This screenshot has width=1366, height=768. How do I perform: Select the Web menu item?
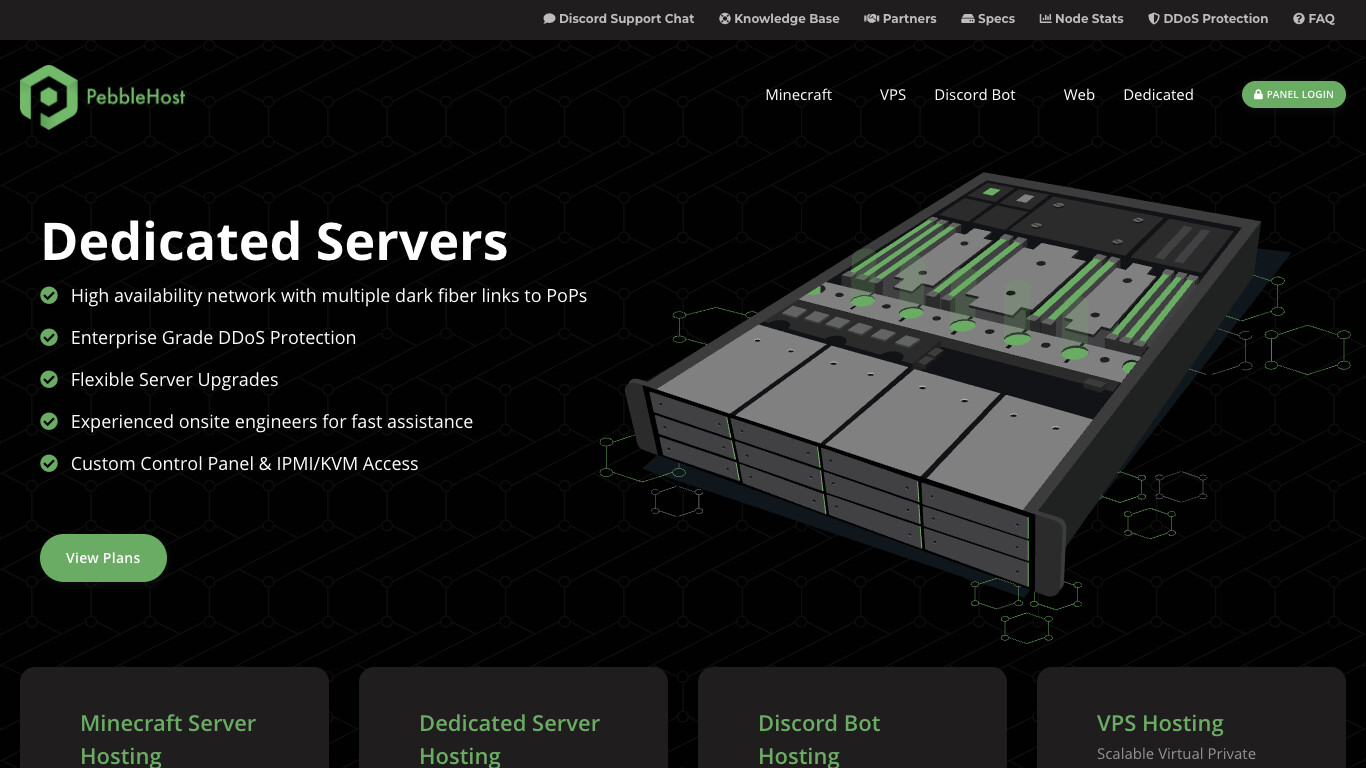pyautogui.click(x=1079, y=94)
